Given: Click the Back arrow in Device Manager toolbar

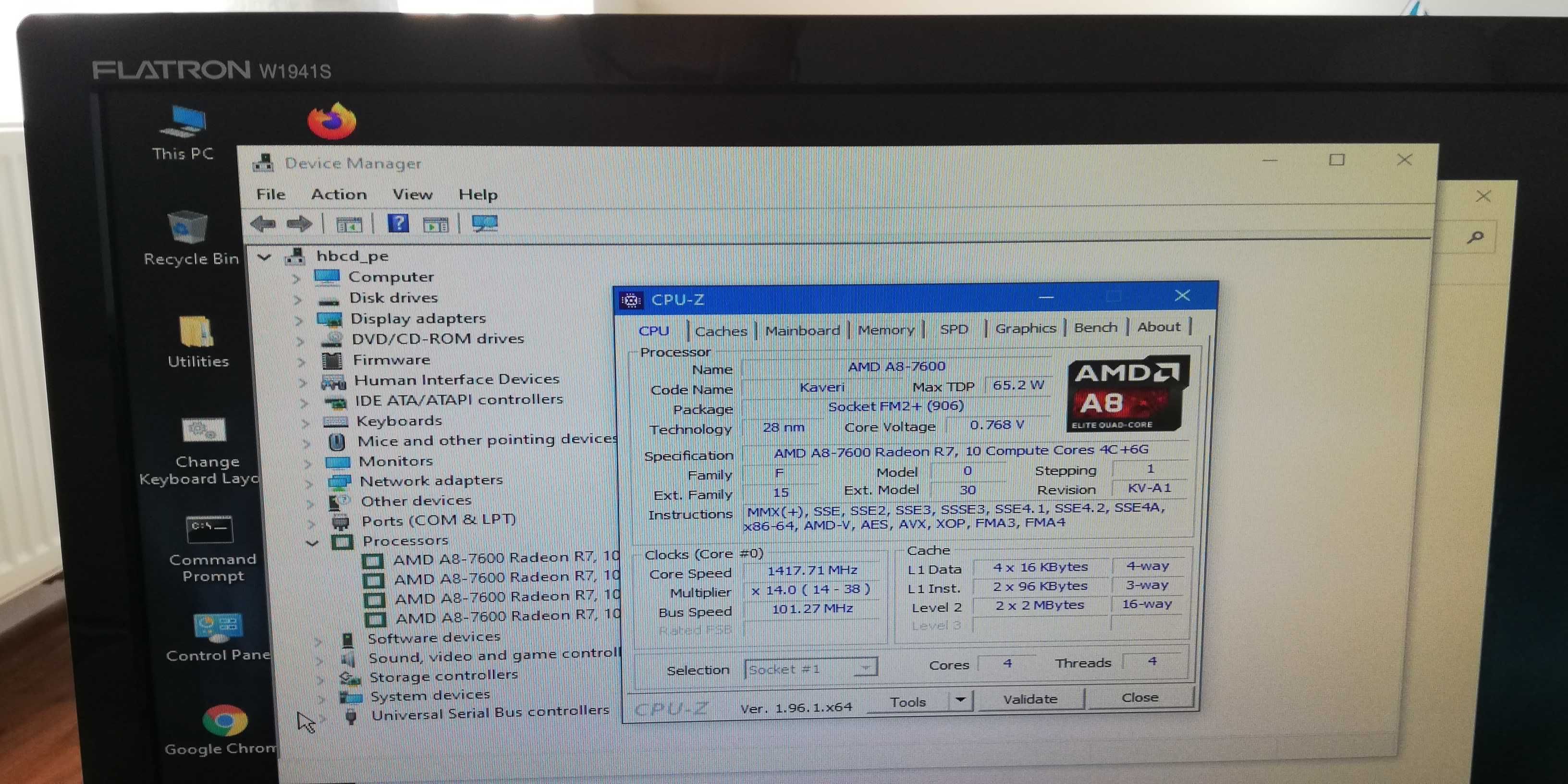Looking at the screenshot, I should 263,224.
